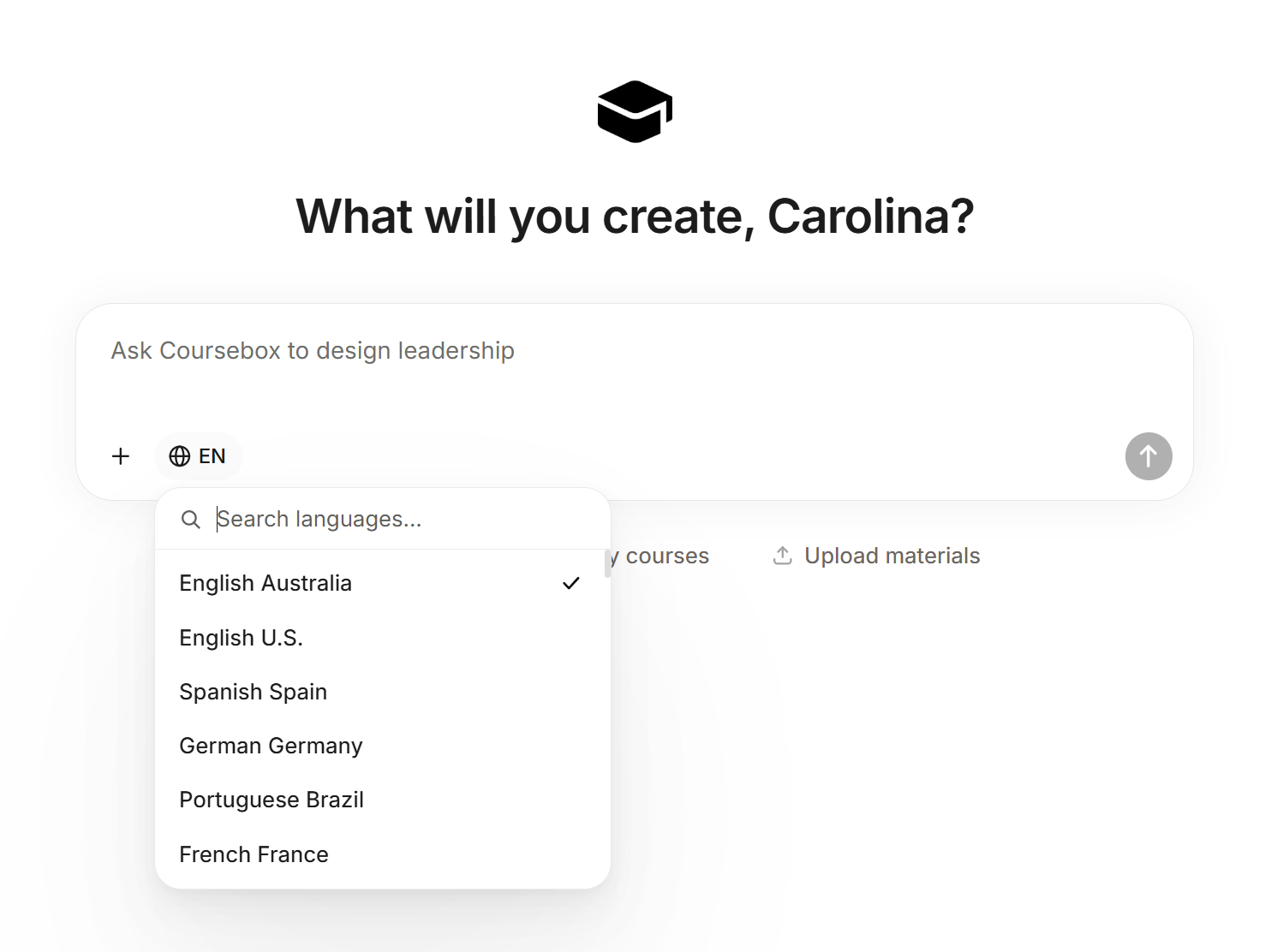Click the search magnifier icon

[191, 520]
